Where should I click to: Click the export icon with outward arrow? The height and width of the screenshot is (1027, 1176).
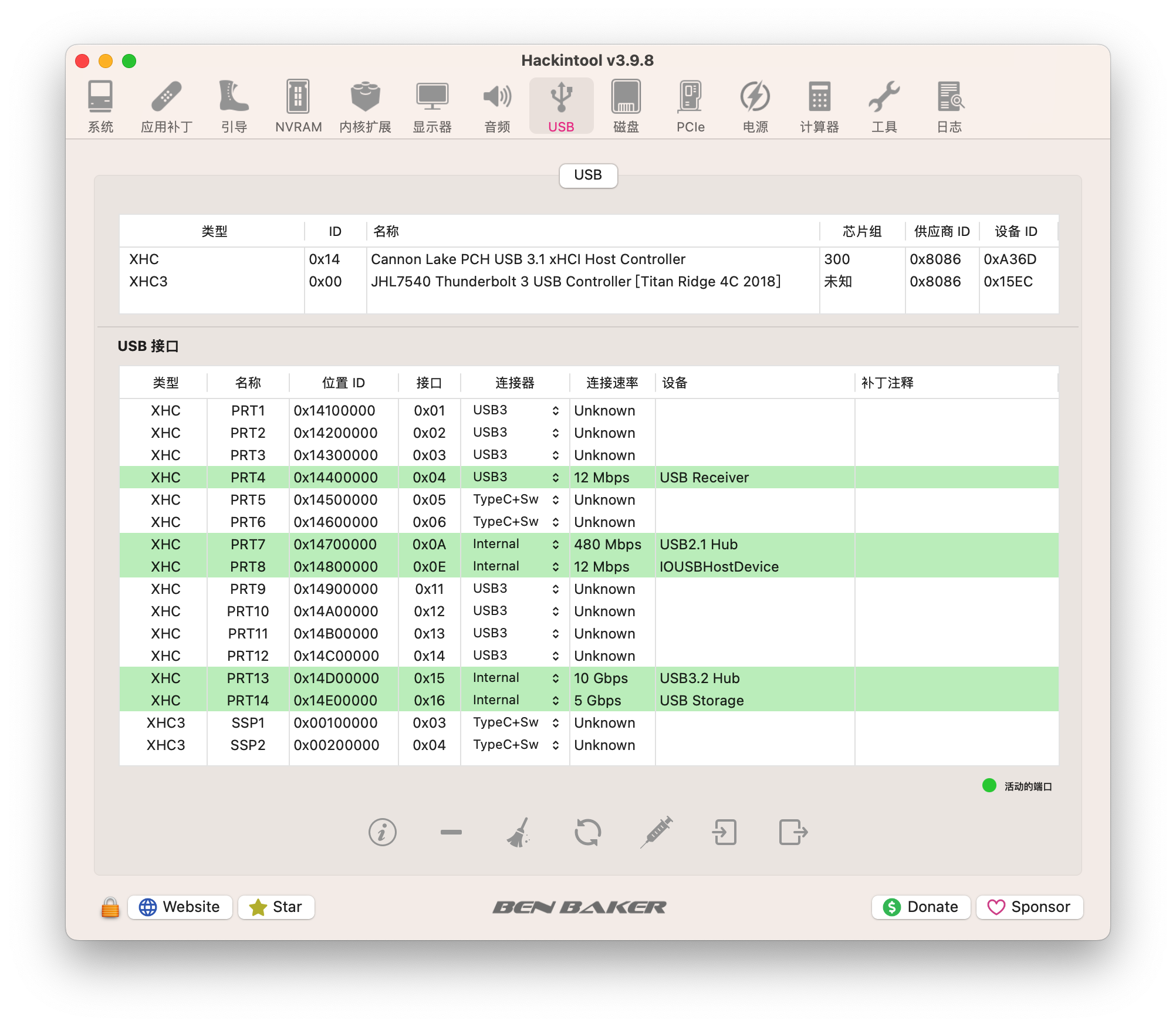(793, 832)
